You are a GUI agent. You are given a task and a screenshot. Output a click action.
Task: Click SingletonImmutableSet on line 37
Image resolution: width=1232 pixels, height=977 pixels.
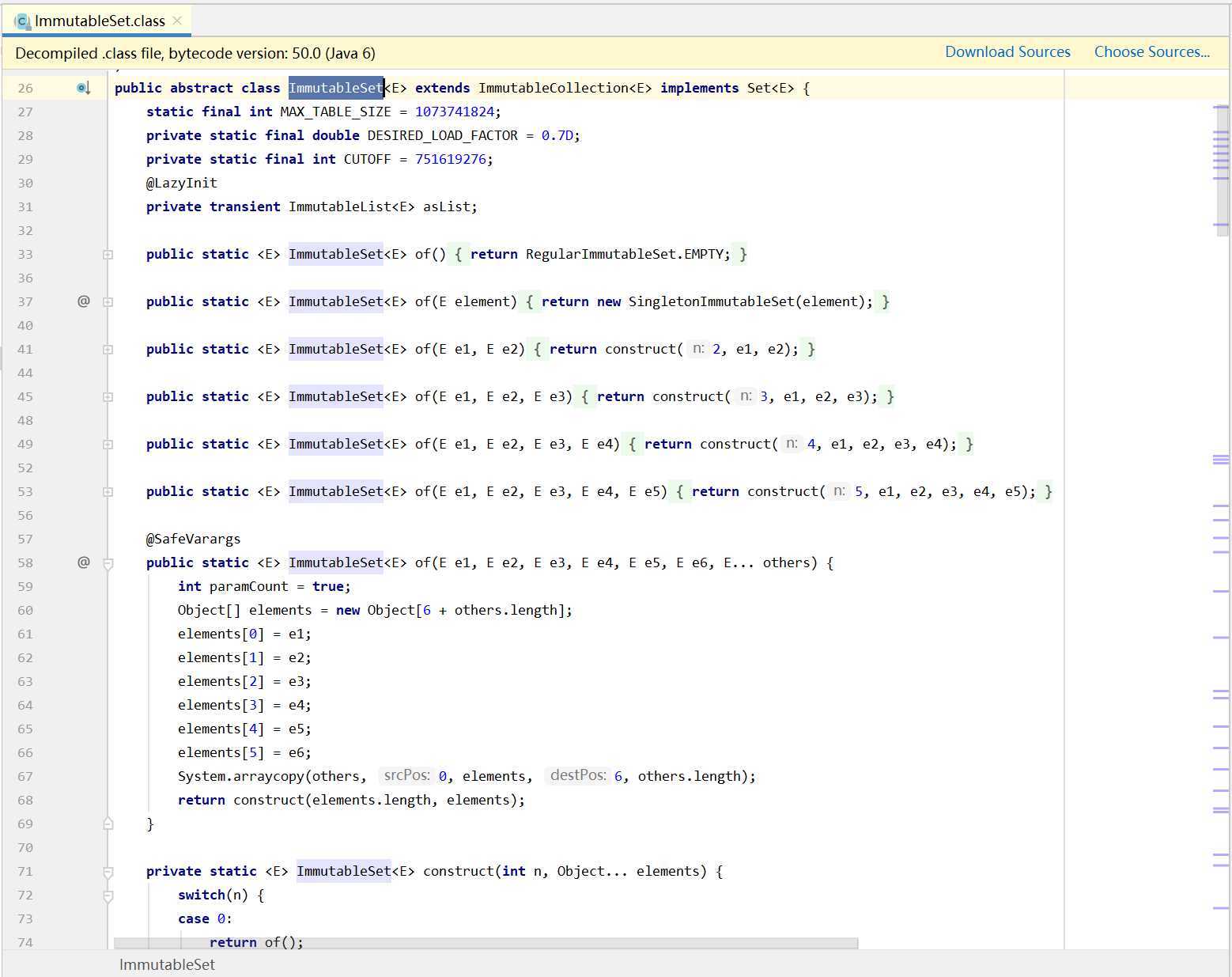(x=711, y=301)
